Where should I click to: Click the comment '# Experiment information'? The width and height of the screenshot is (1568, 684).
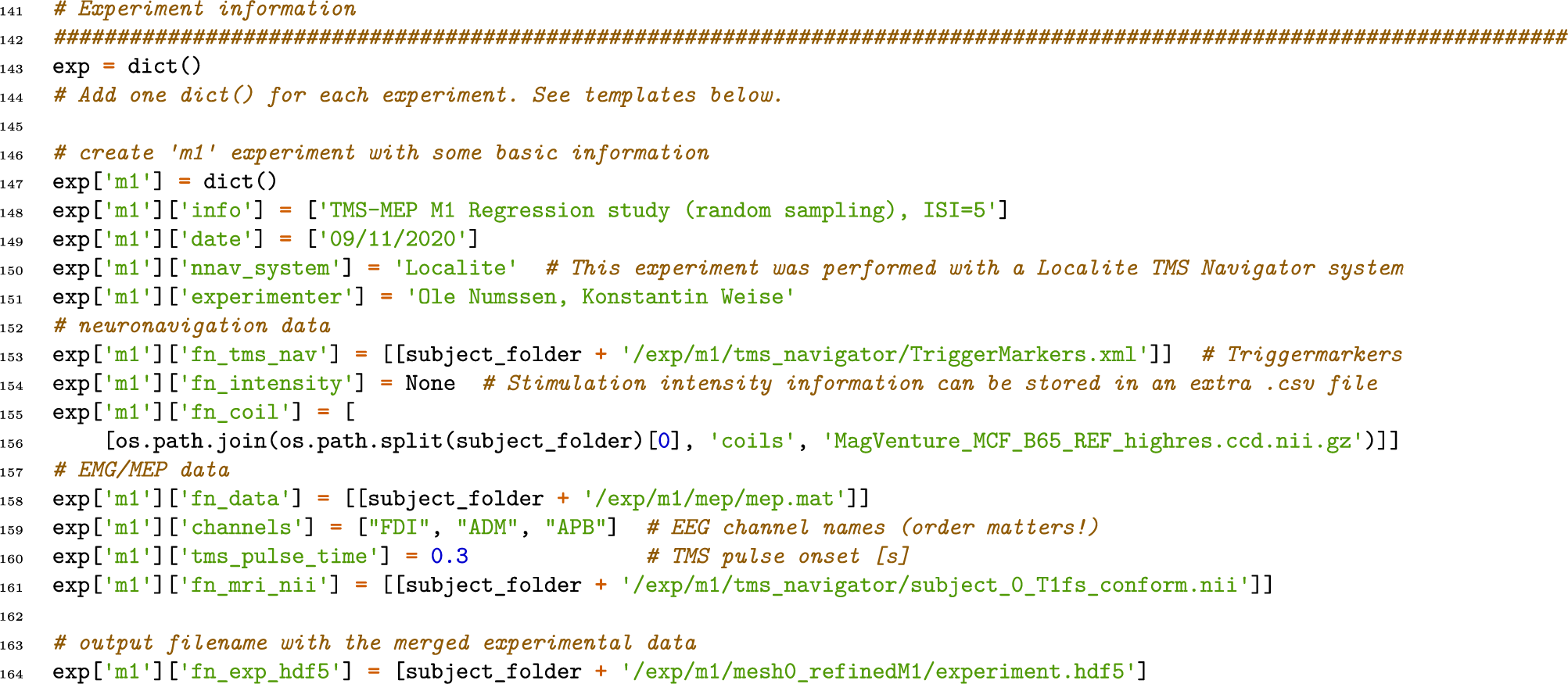(205, 9)
